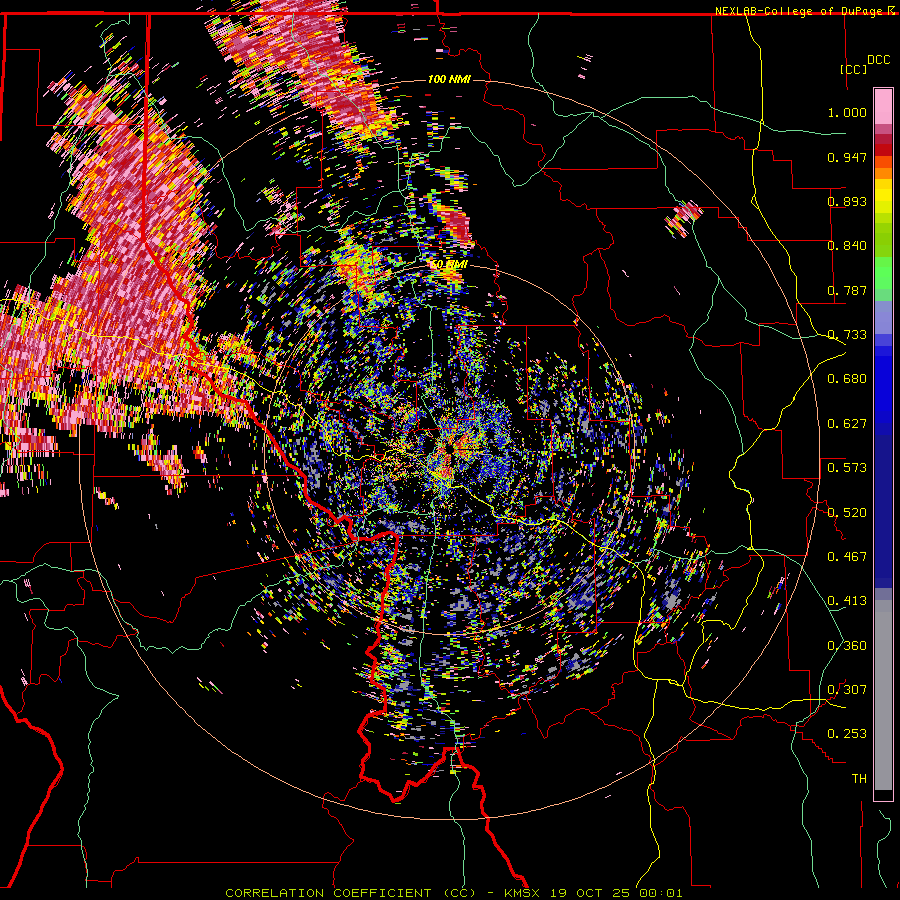900x900 pixels.
Task: Click the [CC] units label
Action: click(x=853, y=69)
